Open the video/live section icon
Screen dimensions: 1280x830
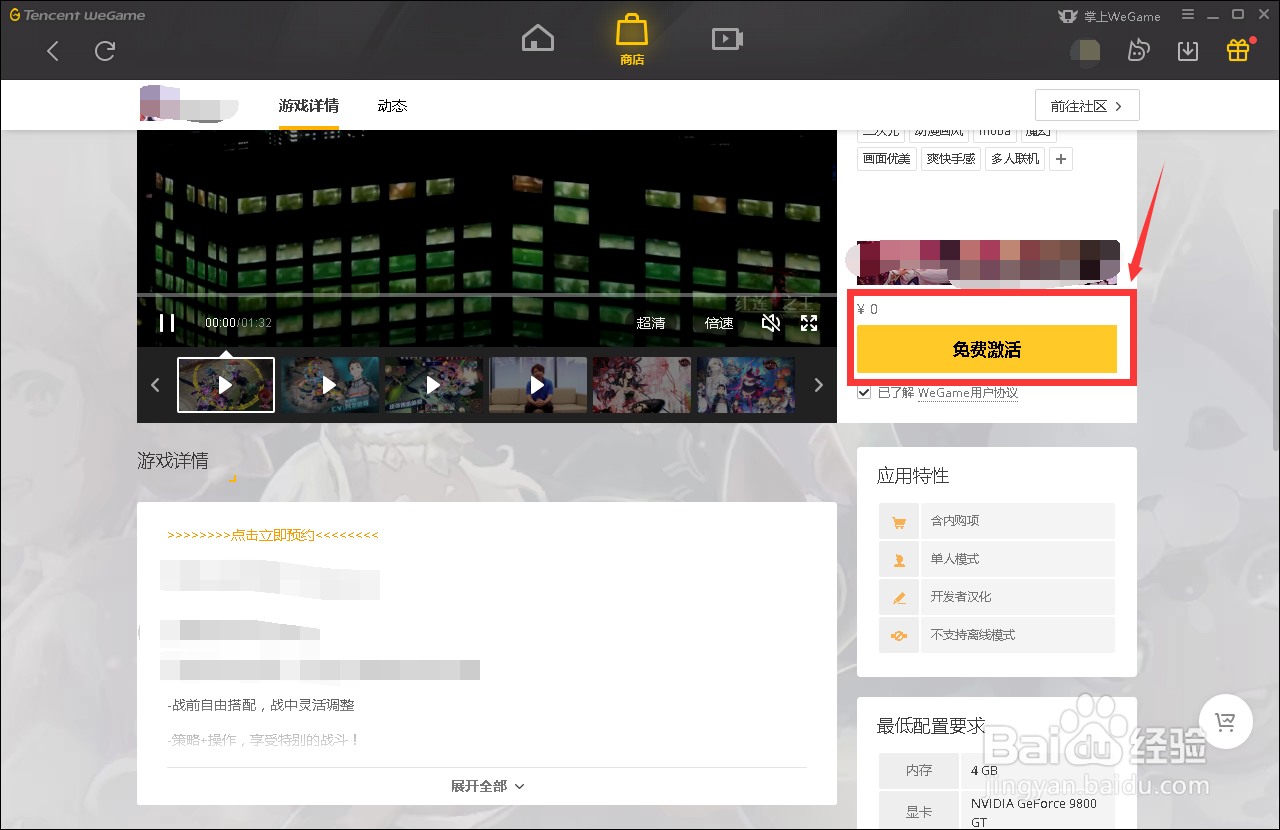coord(727,39)
